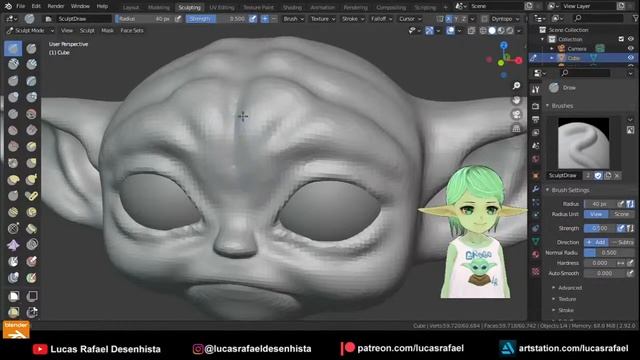
Task: Open the Brush dropdown in header
Action: click(293, 19)
